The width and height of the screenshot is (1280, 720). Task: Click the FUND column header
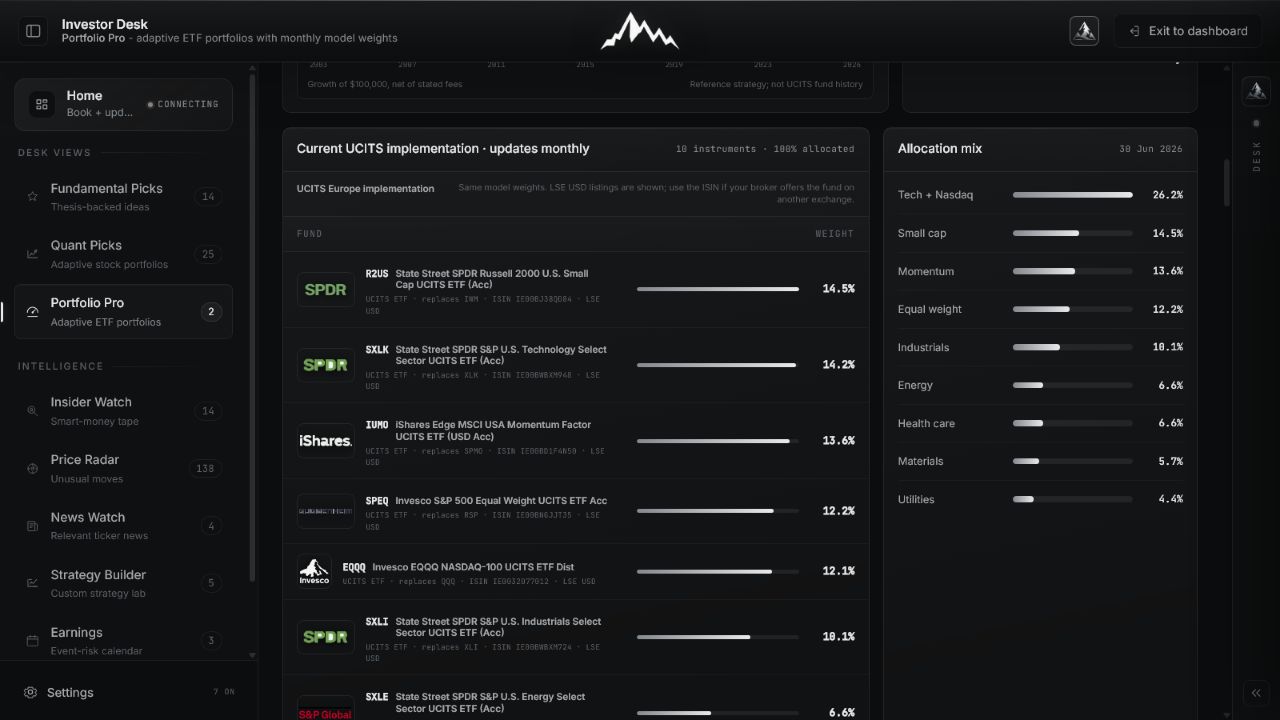coord(309,234)
